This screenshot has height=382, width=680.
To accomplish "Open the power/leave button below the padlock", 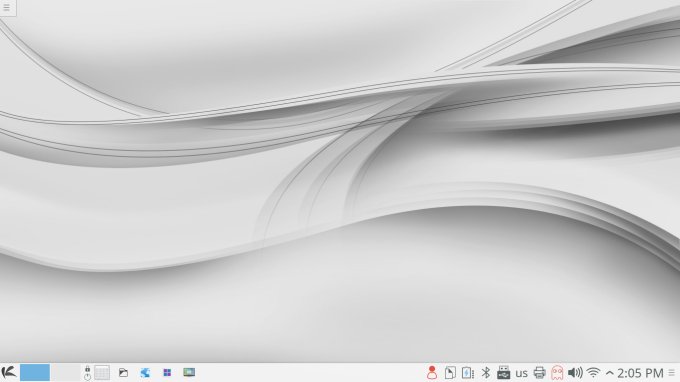I will click(87, 377).
